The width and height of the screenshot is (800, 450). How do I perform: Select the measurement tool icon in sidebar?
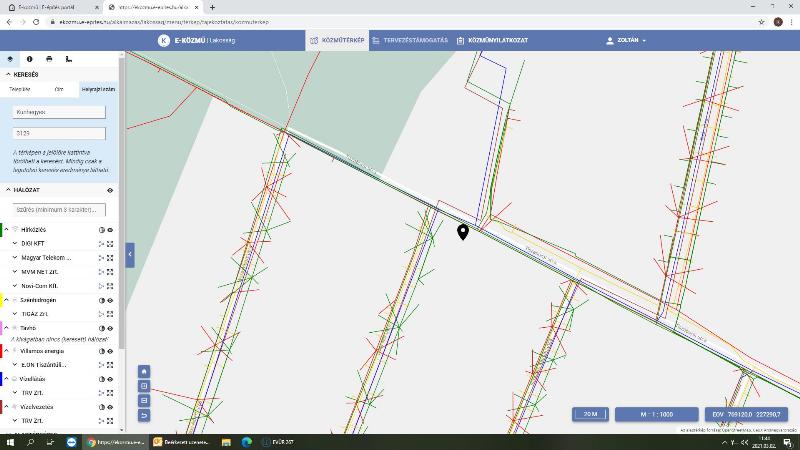click(x=69, y=59)
